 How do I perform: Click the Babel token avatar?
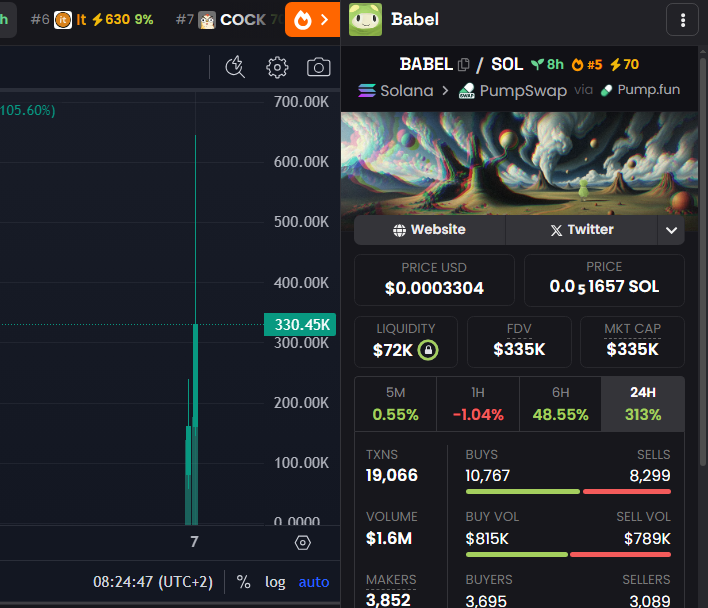(365, 19)
